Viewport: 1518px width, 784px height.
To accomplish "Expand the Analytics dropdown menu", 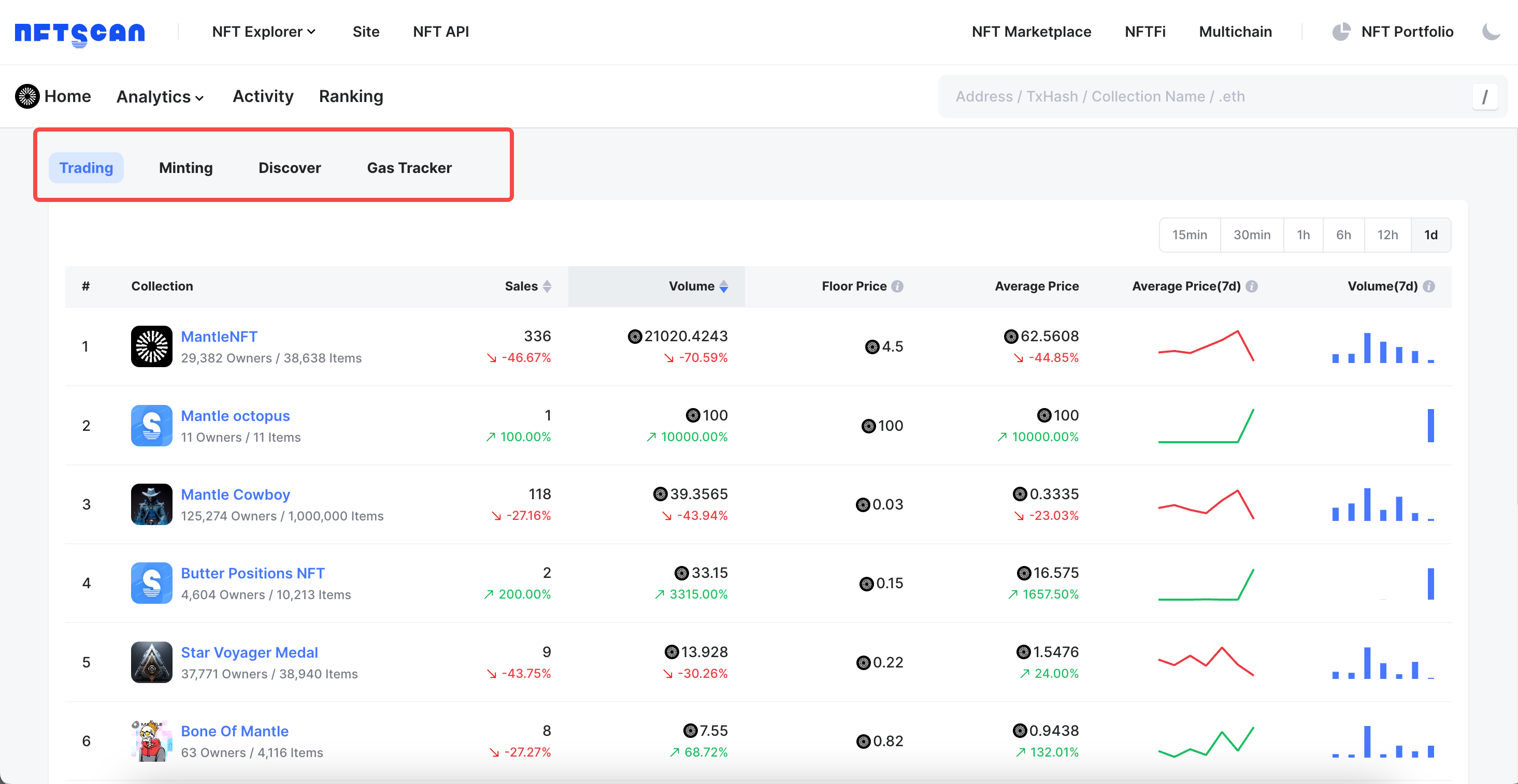I will click(160, 97).
